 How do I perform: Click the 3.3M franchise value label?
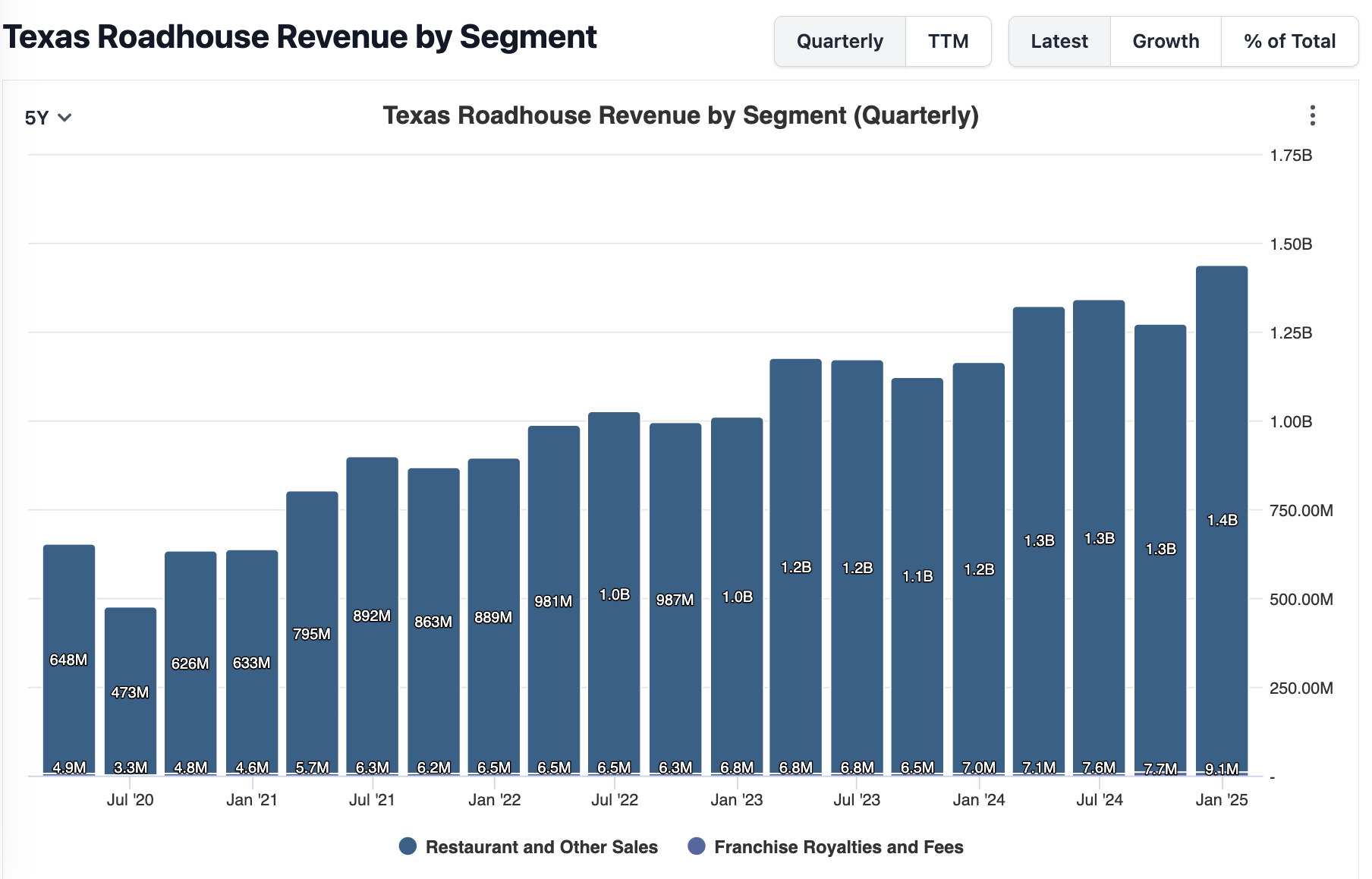[131, 767]
